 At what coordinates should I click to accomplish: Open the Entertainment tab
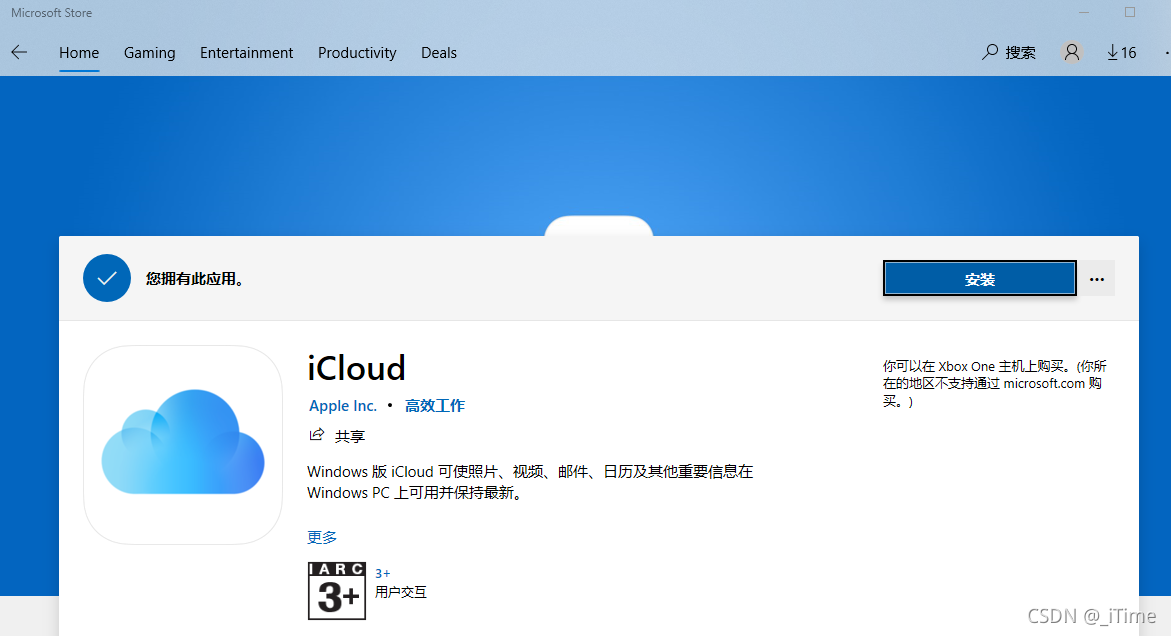point(246,53)
